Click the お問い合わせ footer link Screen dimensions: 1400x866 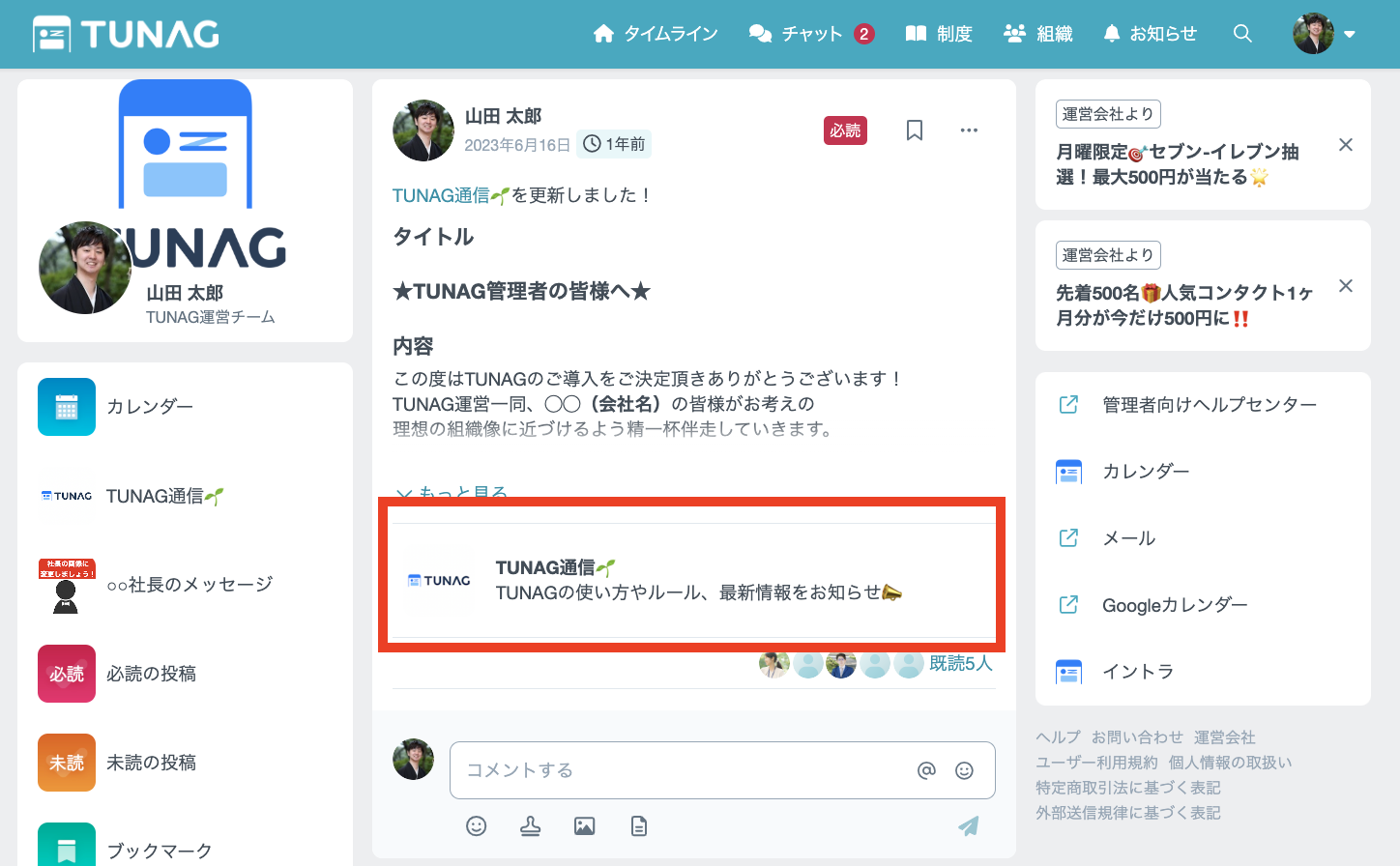pos(1137,737)
